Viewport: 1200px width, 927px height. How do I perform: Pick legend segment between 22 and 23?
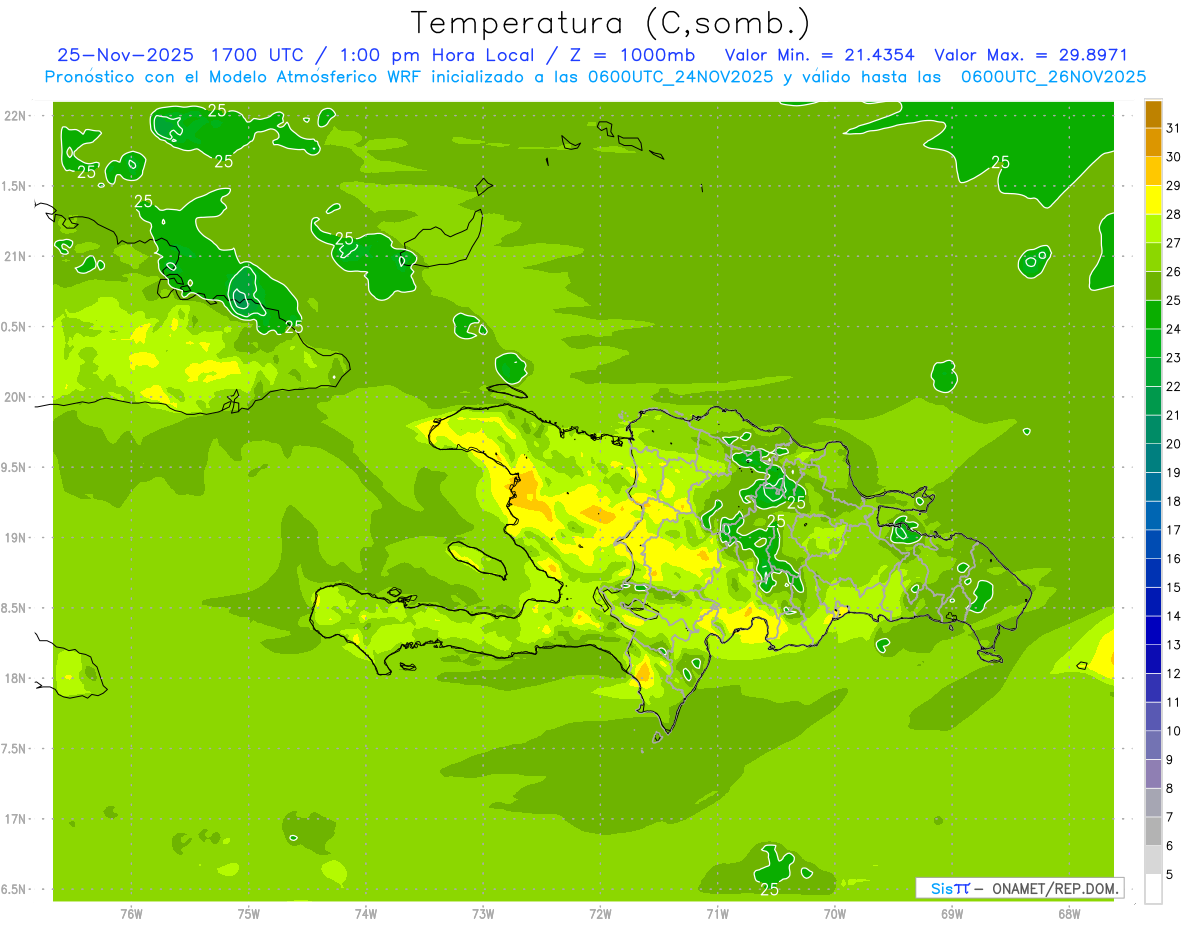click(x=1153, y=373)
